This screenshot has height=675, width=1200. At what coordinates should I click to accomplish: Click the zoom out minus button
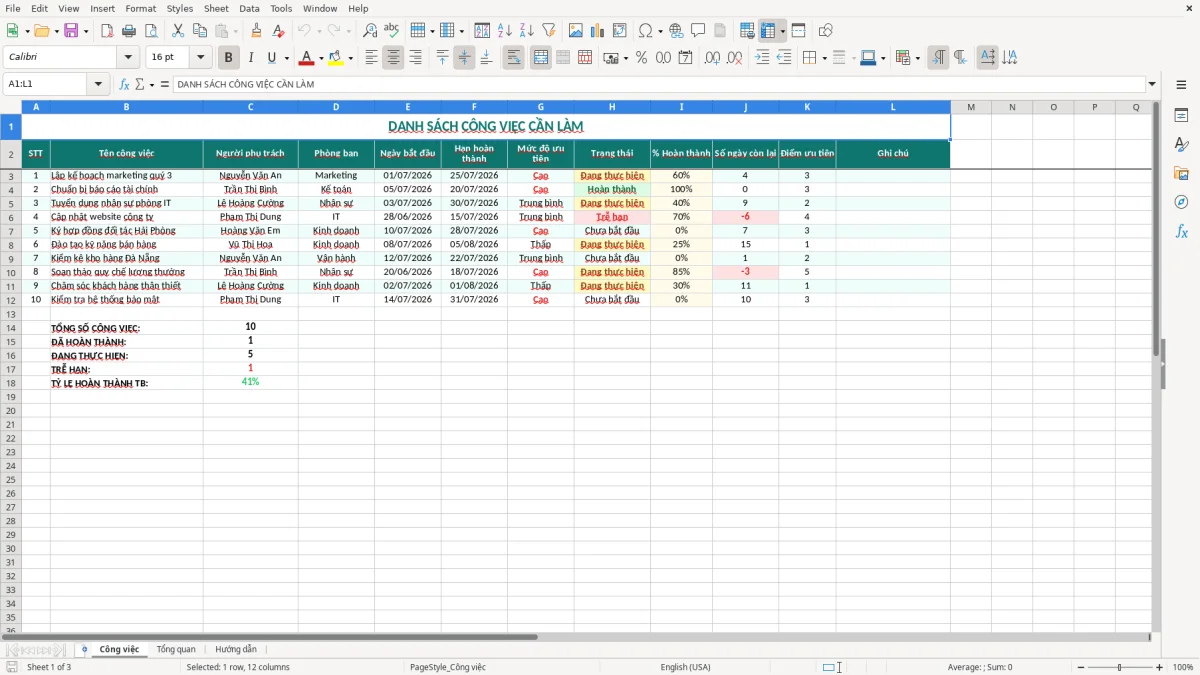coord(1079,667)
